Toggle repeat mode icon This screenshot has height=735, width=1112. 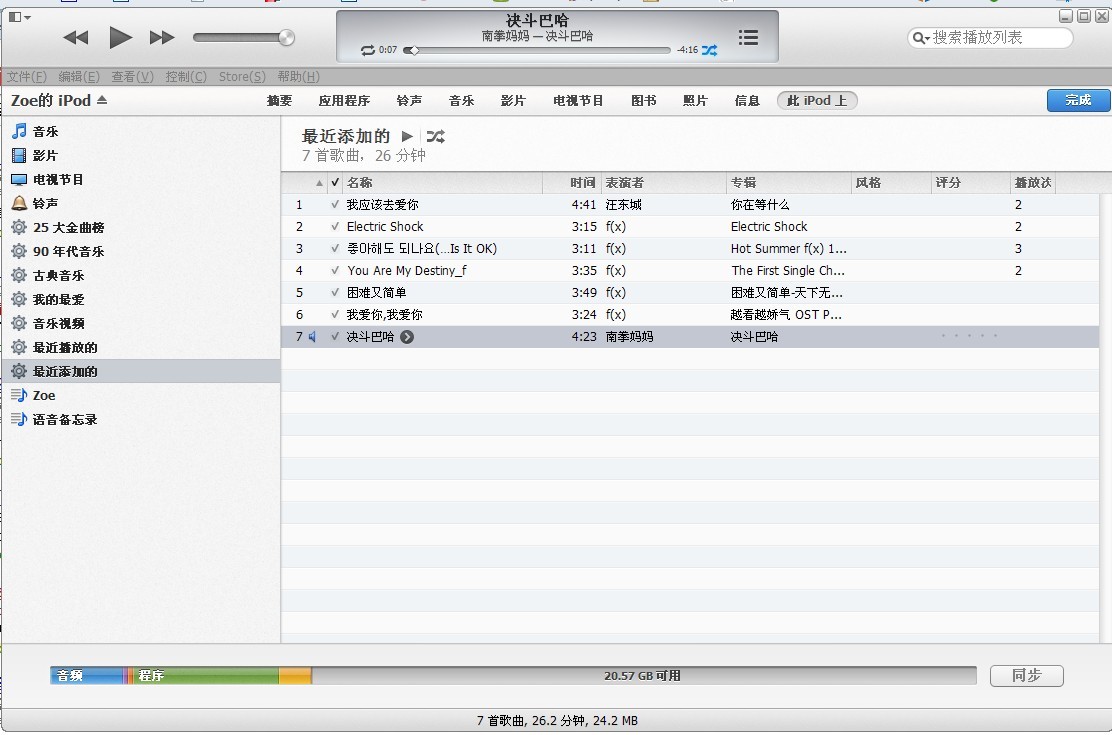[x=367, y=50]
